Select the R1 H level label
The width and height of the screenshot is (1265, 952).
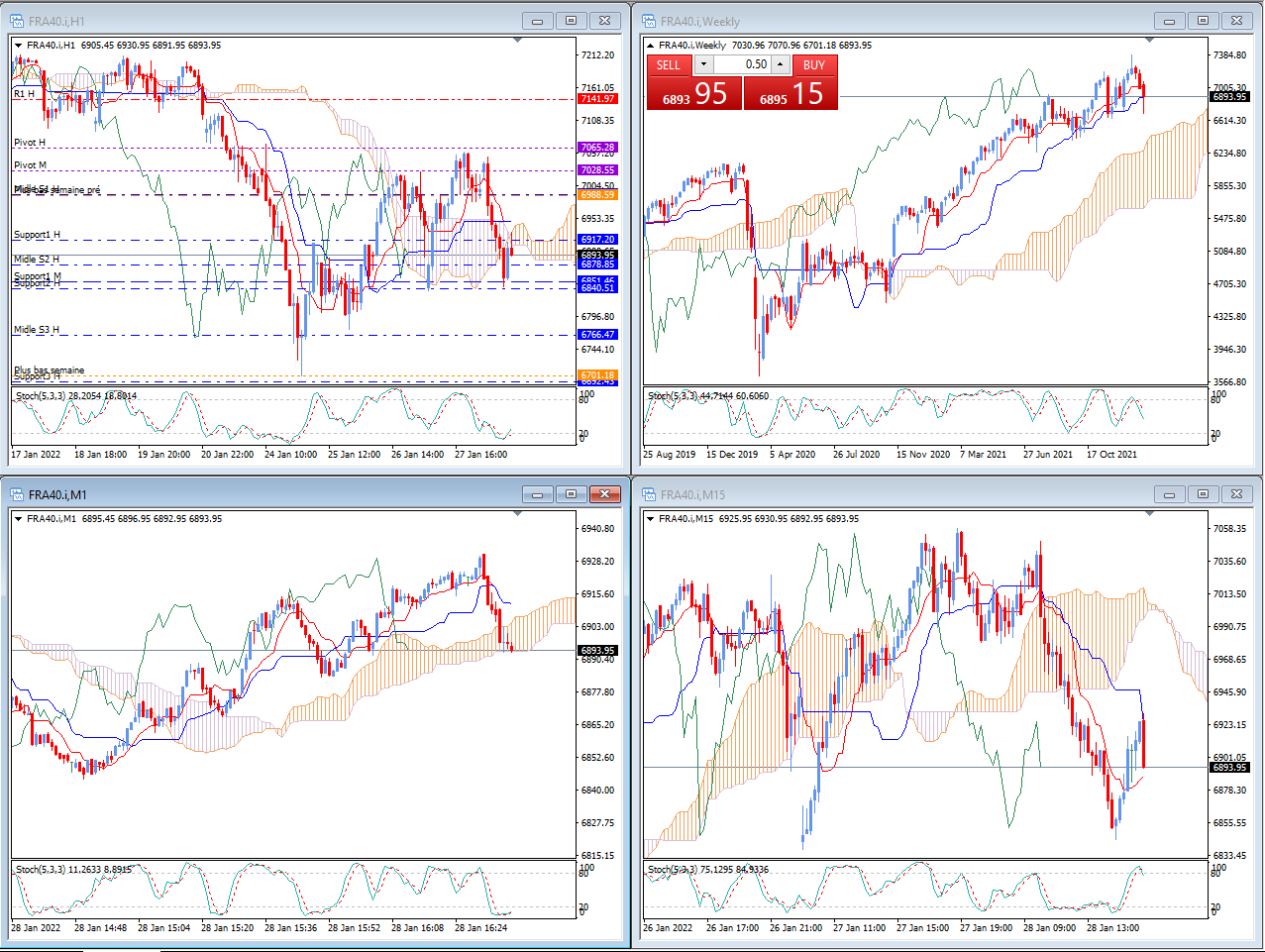point(24,94)
